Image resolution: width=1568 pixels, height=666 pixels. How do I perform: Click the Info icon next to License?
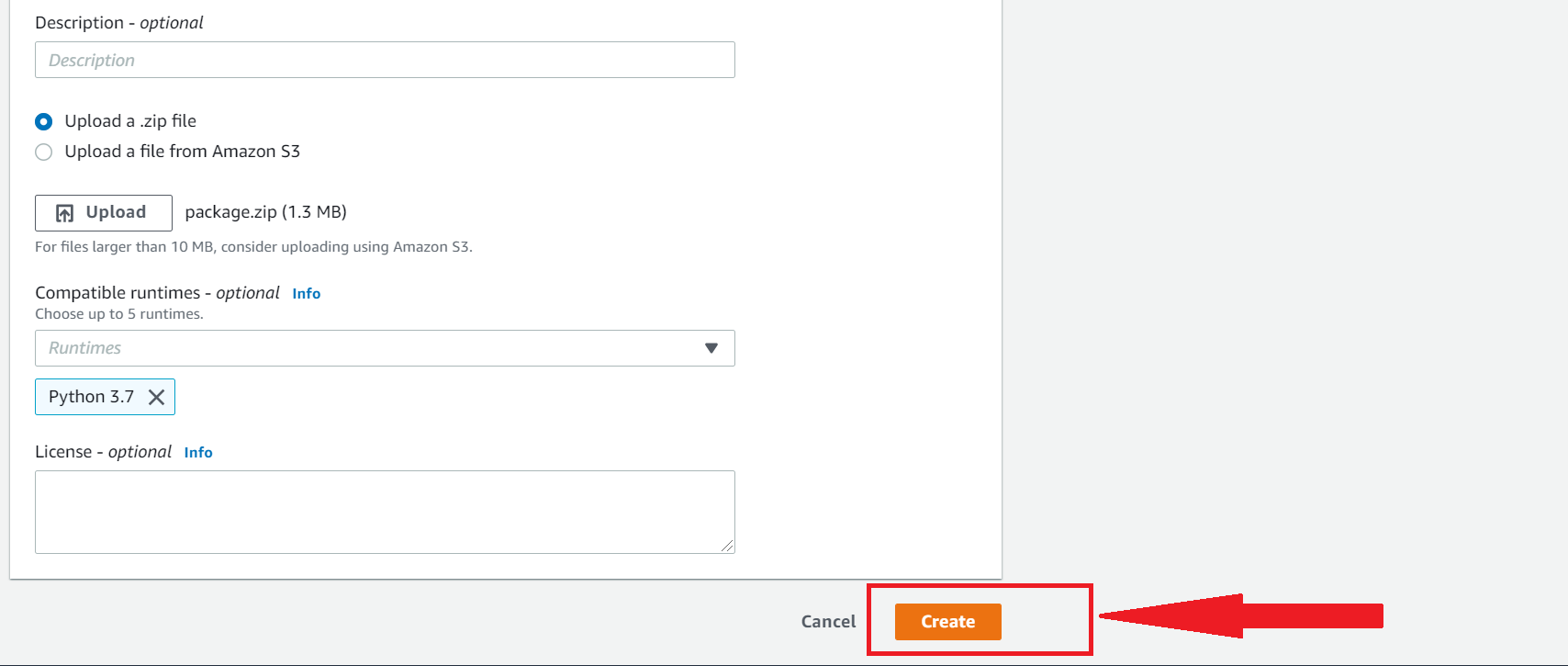(197, 452)
